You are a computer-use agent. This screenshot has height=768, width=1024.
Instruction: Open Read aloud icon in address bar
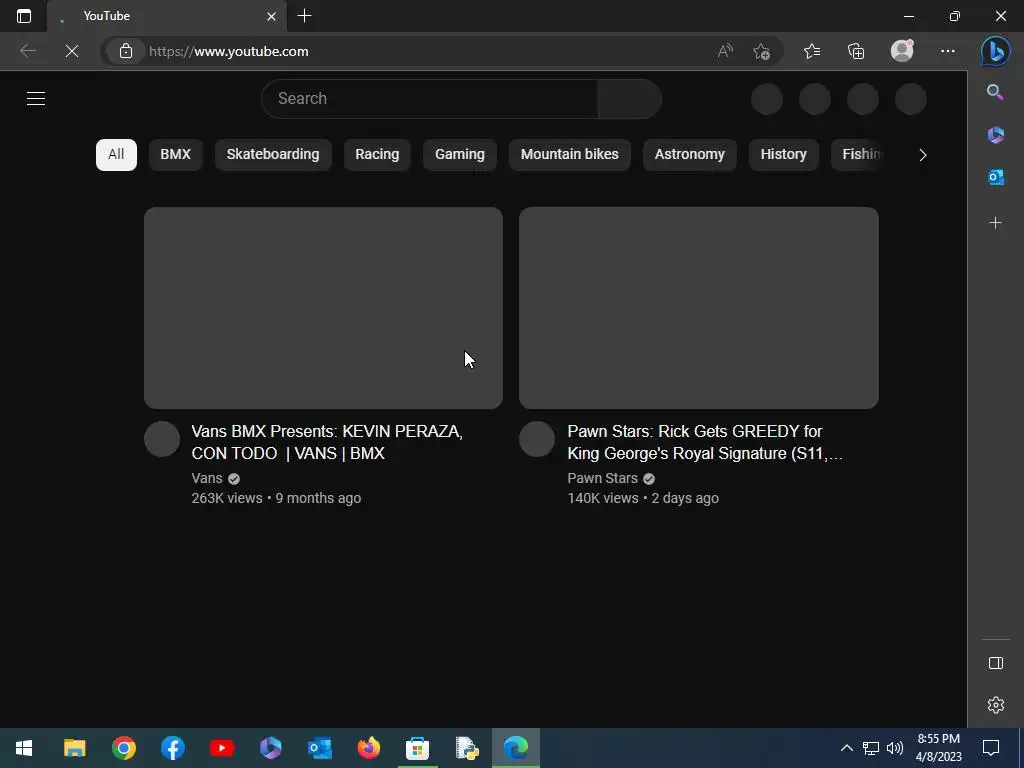726,51
